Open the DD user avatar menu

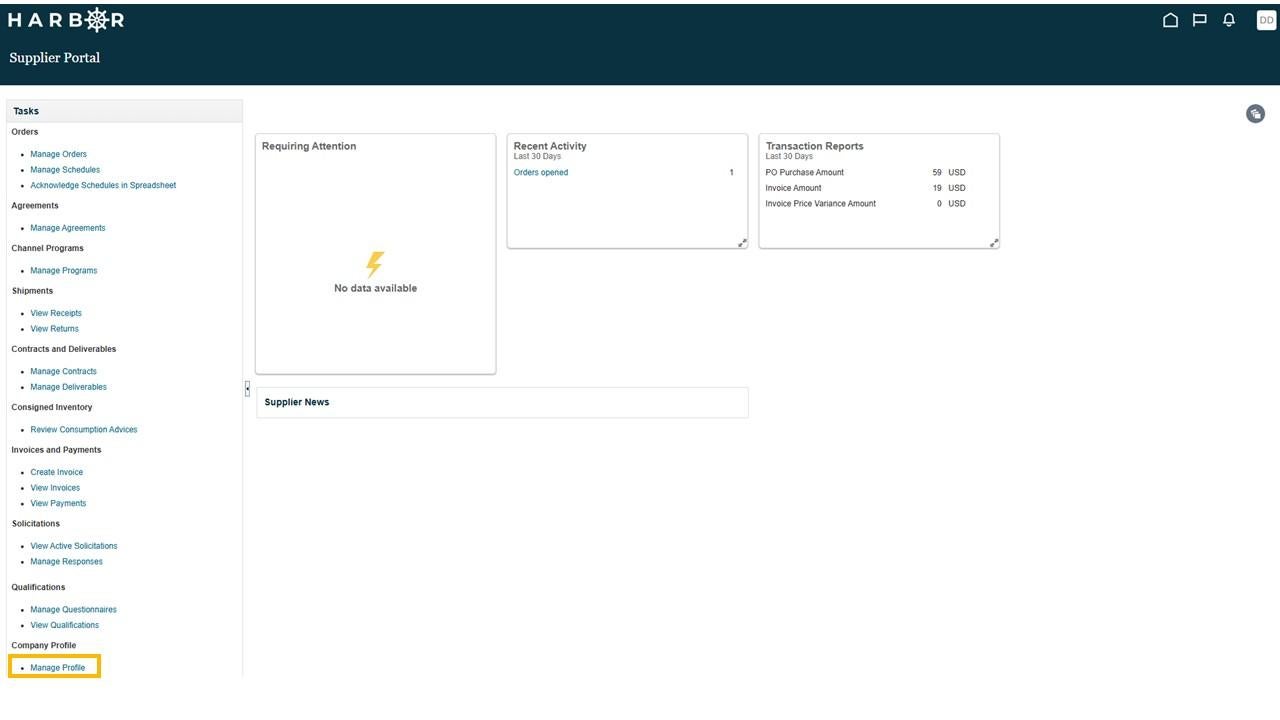(1266, 20)
